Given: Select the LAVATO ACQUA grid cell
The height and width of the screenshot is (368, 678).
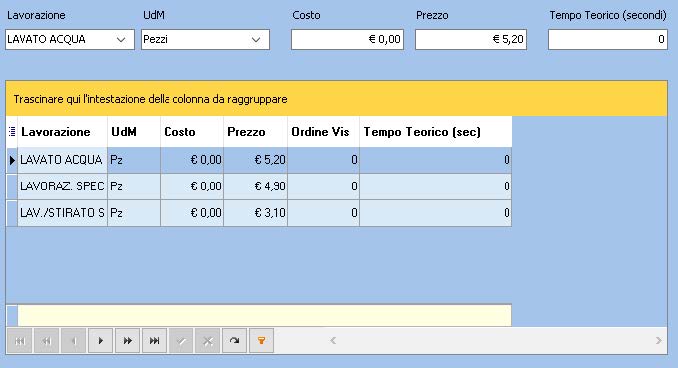Looking at the screenshot, I should 62,160.
